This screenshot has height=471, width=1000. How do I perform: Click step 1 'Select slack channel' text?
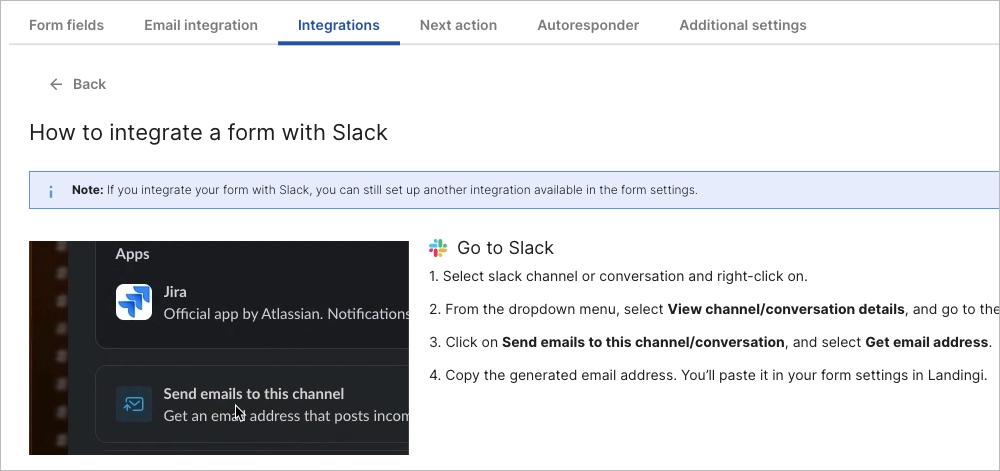(619, 277)
